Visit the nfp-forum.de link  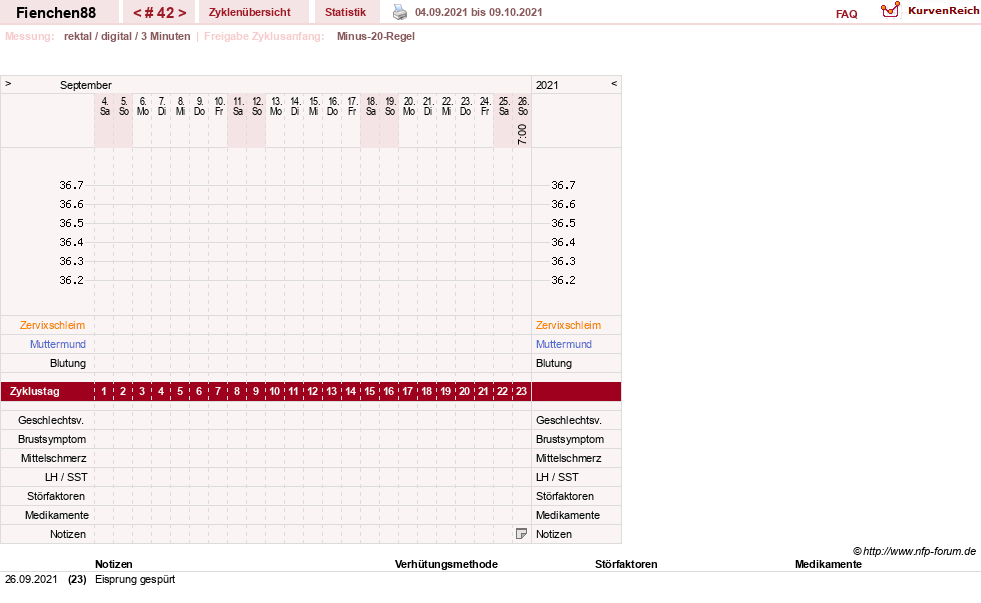click(x=919, y=551)
